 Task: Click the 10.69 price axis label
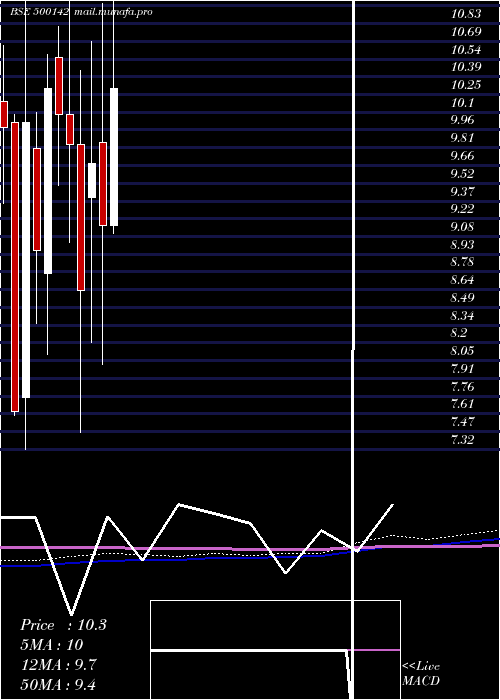click(466, 32)
